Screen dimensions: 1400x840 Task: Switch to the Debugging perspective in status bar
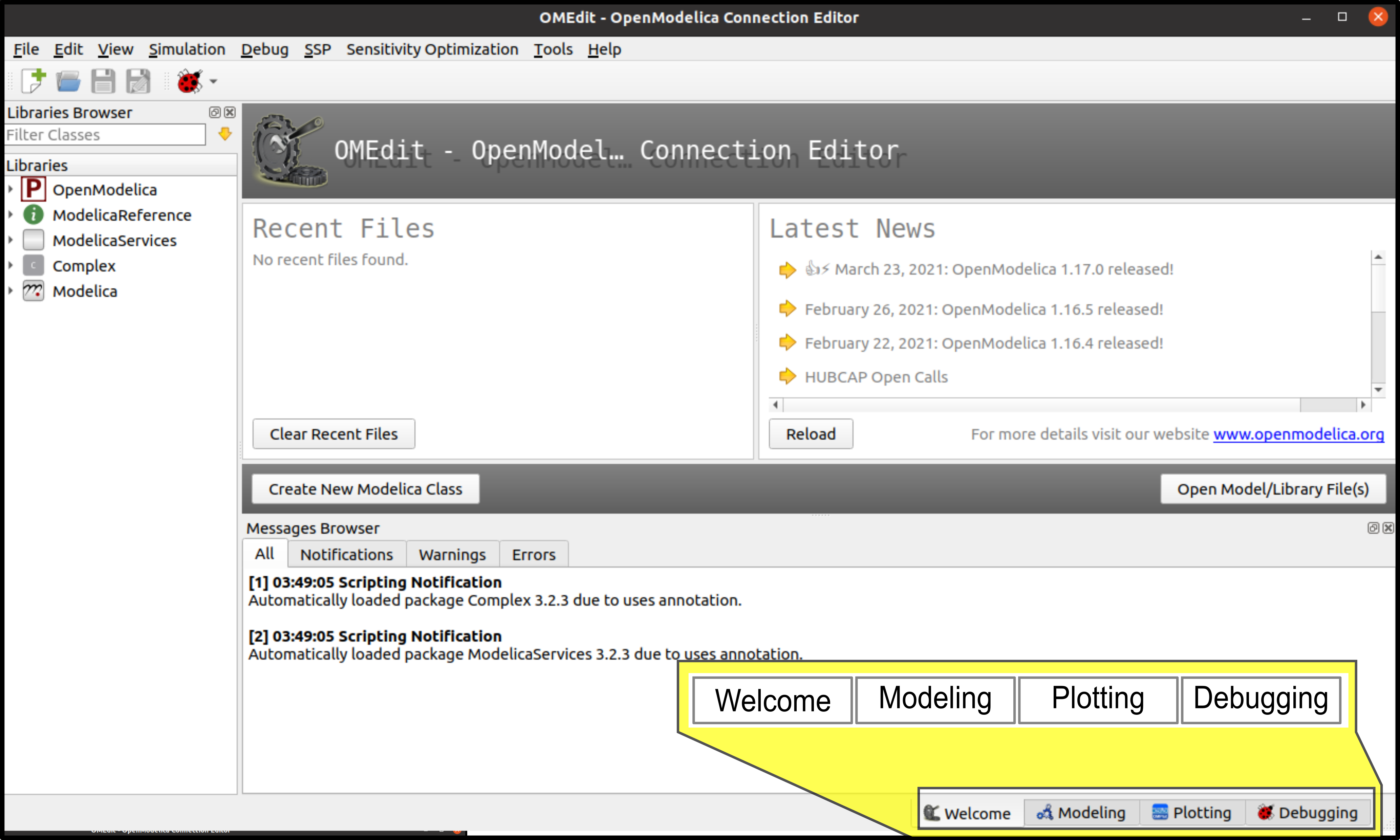(1307, 813)
